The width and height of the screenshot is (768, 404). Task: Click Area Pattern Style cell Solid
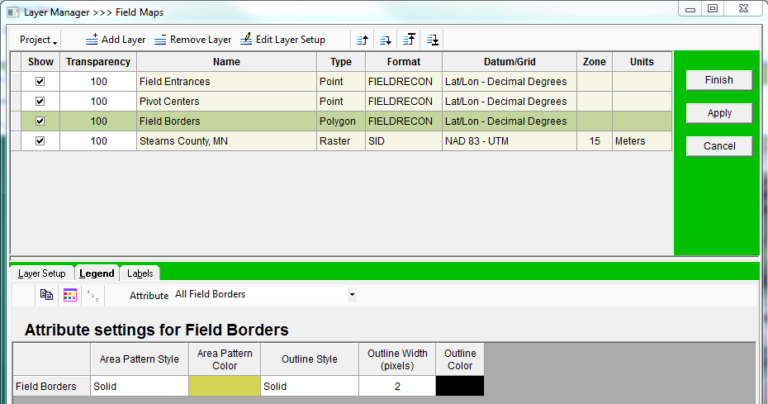(x=140, y=386)
